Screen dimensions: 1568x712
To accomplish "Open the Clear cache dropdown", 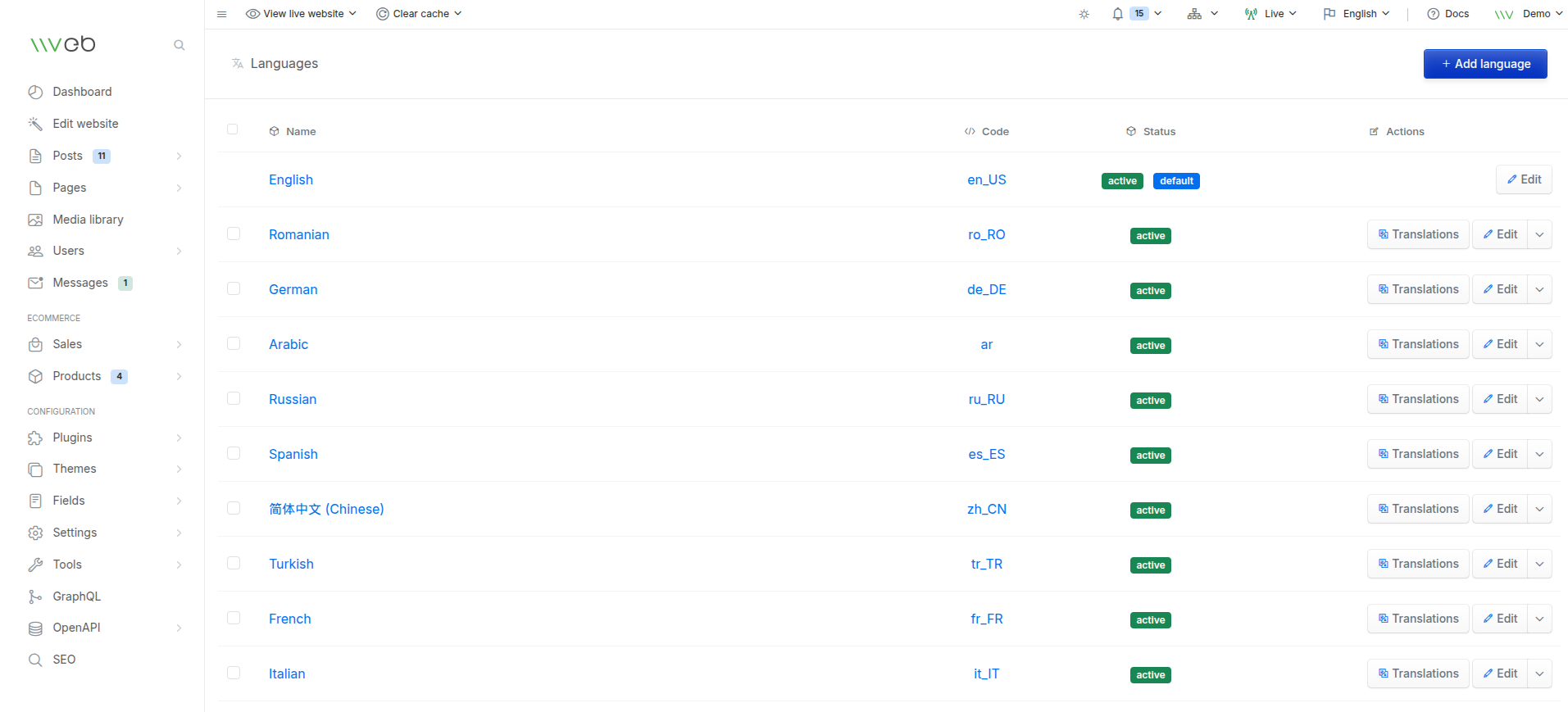I will click(x=419, y=14).
